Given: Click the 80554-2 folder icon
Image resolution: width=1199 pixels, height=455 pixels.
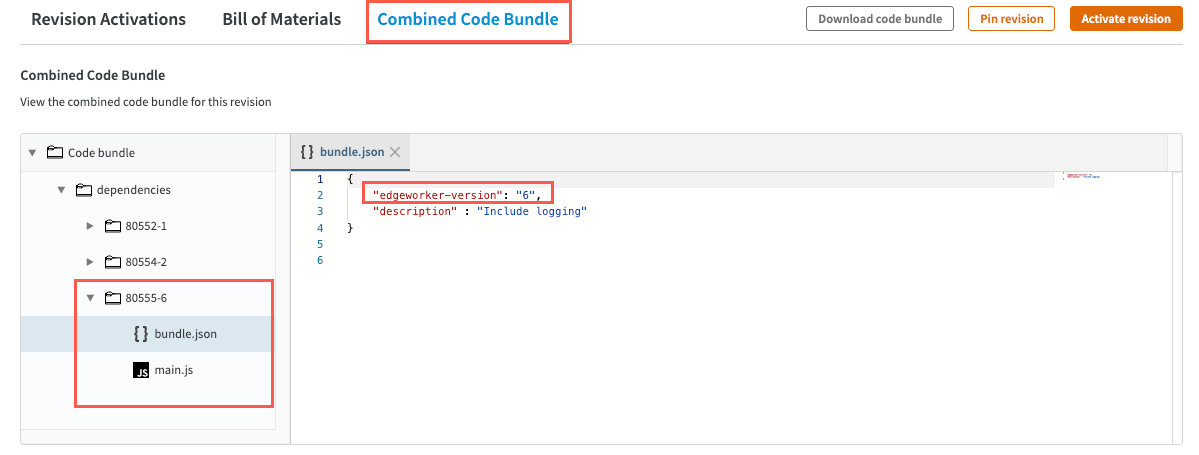Looking at the screenshot, I should [x=112, y=262].
